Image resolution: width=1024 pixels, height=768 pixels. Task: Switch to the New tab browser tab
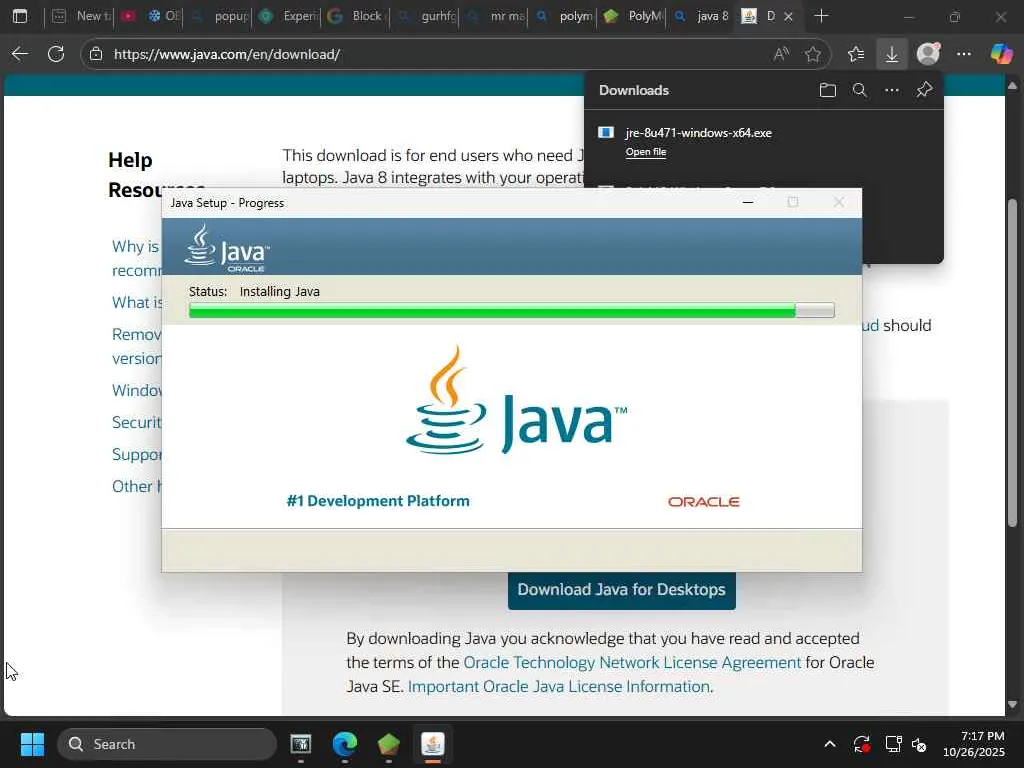[81, 16]
